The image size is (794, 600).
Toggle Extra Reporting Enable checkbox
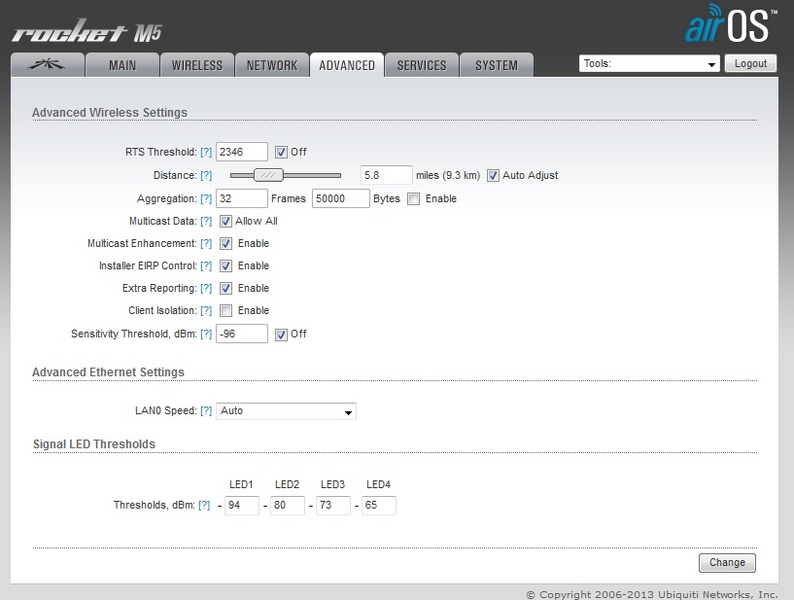point(226,288)
